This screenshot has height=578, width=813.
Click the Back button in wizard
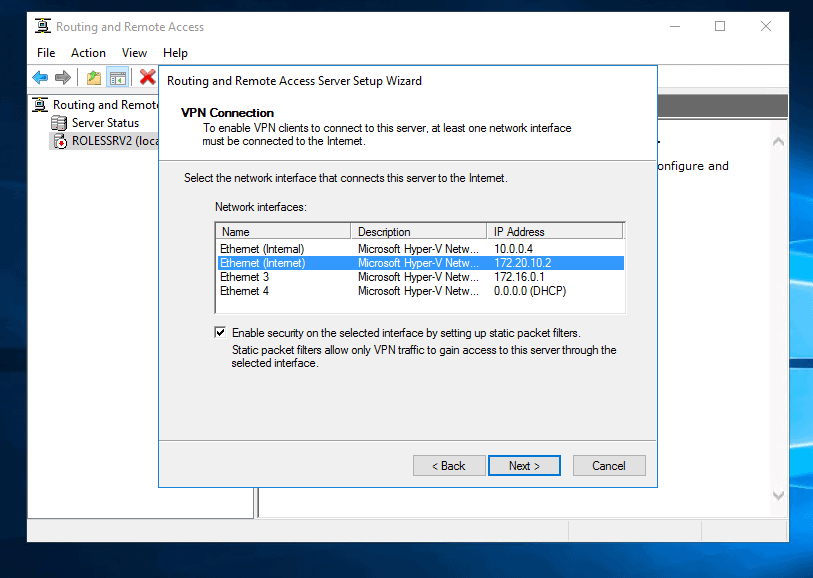pos(448,466)
